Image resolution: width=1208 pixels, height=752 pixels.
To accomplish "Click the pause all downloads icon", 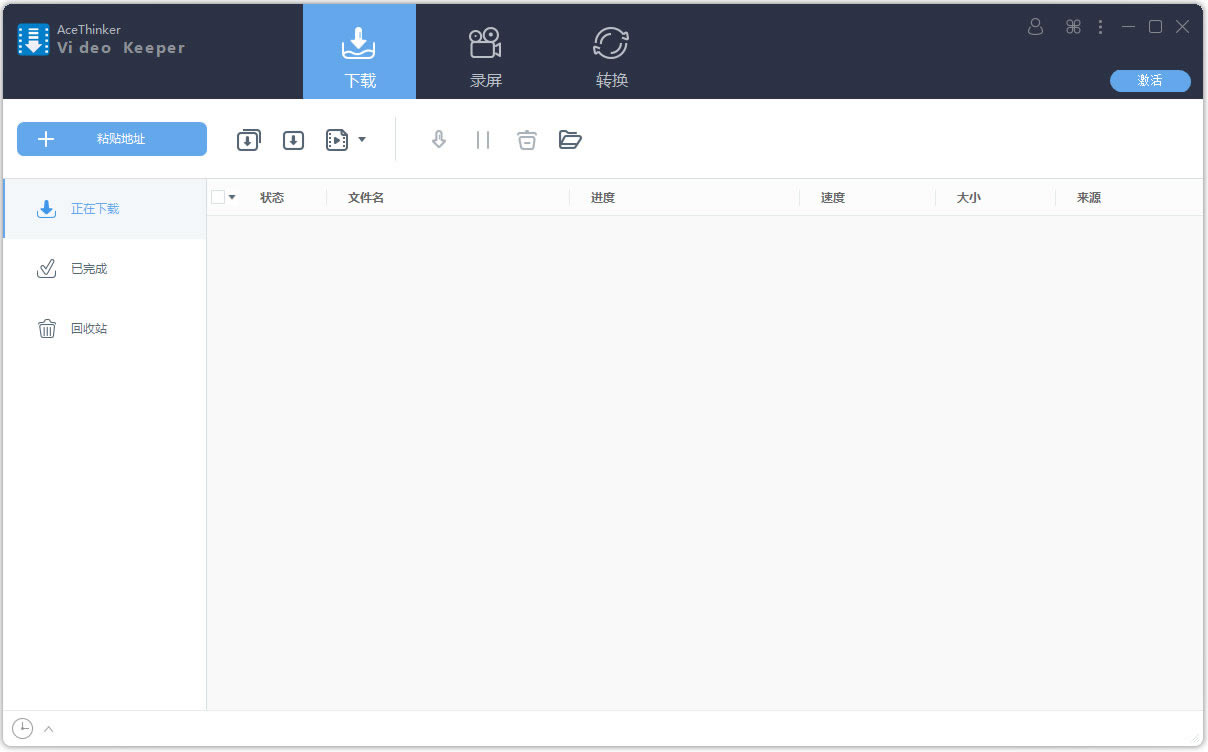I will coord(483,139).
